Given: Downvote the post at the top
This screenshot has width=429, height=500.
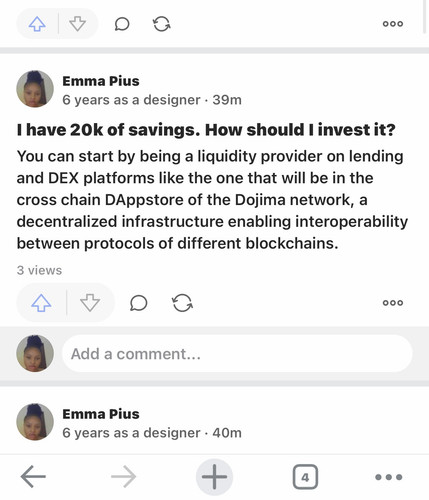Looking at the screenshot, I should click(x=77, y=24).
